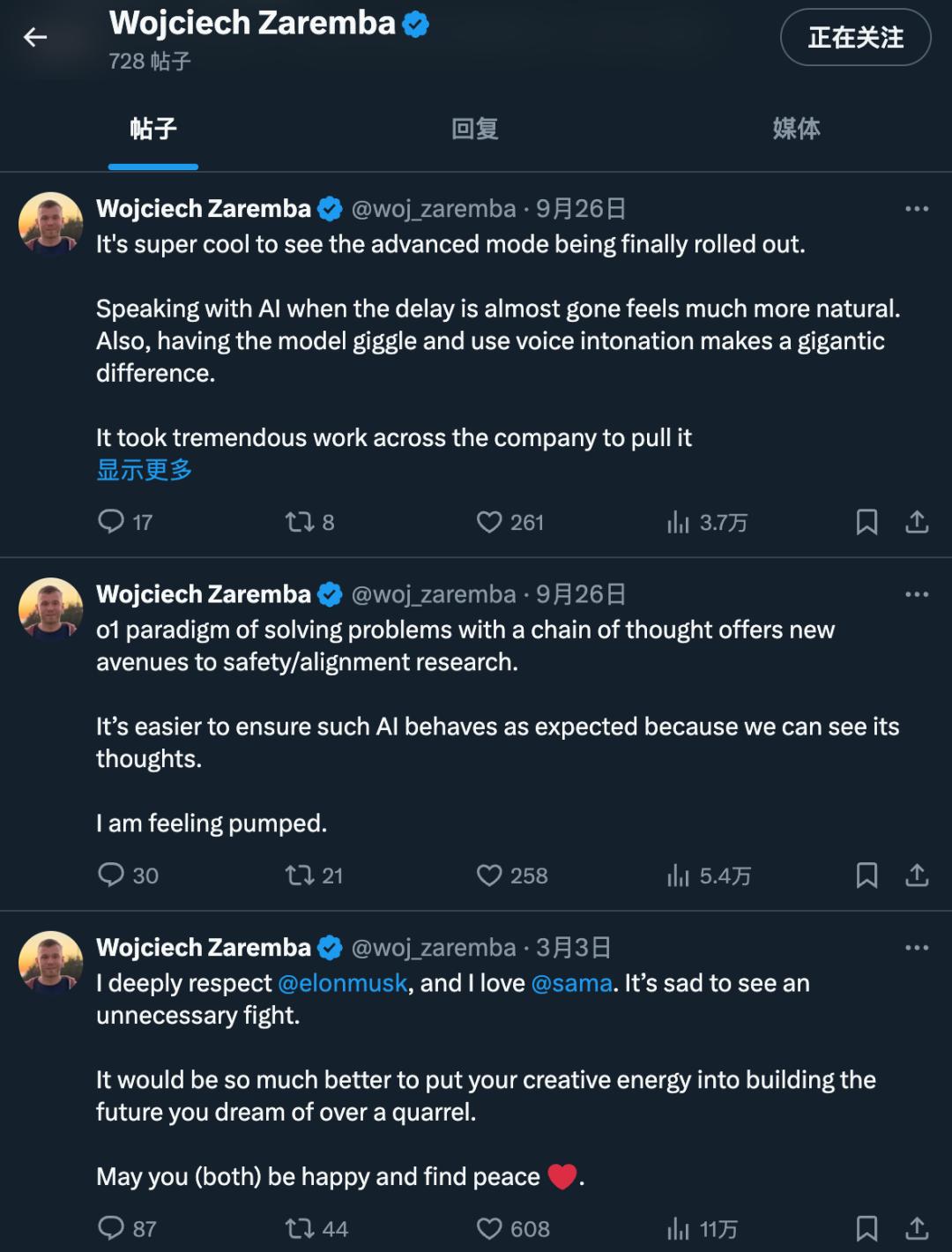The image size is (952, 1252).
Task: Bookmark the advanced mode post
Action: [866, 522]
